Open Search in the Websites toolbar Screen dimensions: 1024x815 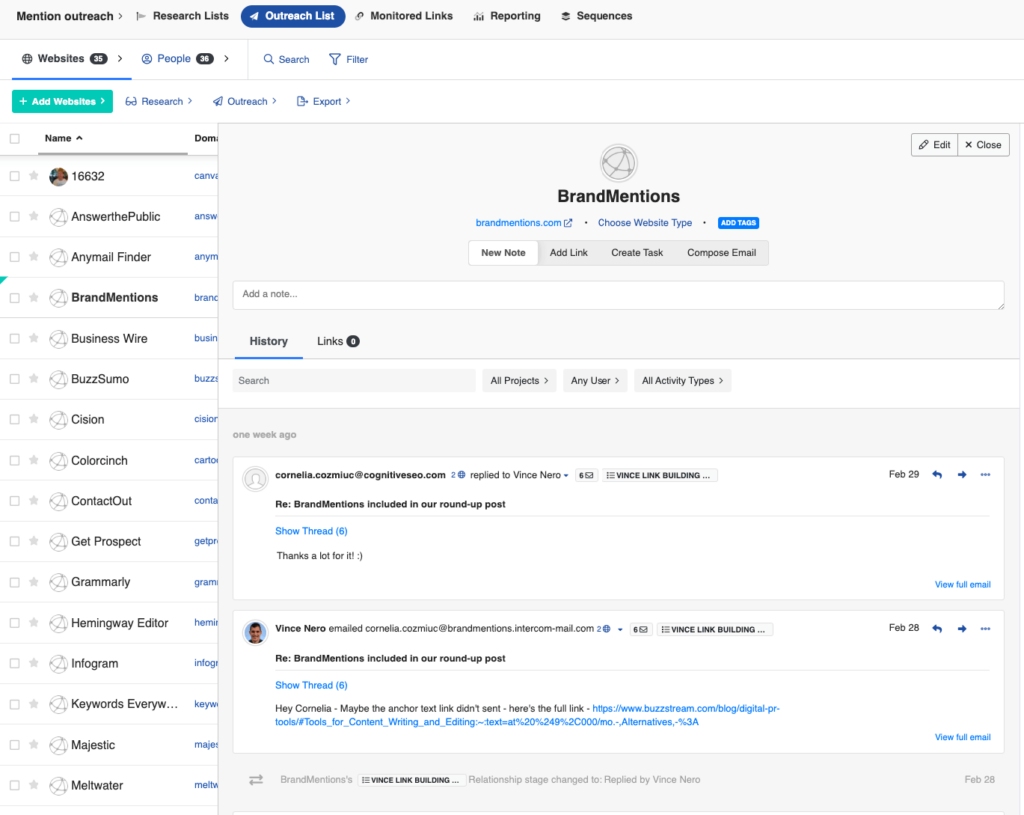click(x=285, y=59)
